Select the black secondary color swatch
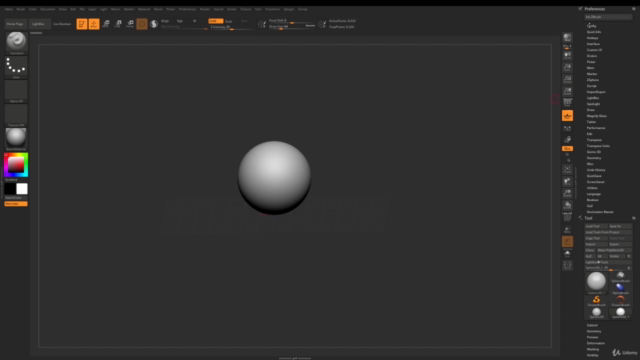 click(10, 189)
